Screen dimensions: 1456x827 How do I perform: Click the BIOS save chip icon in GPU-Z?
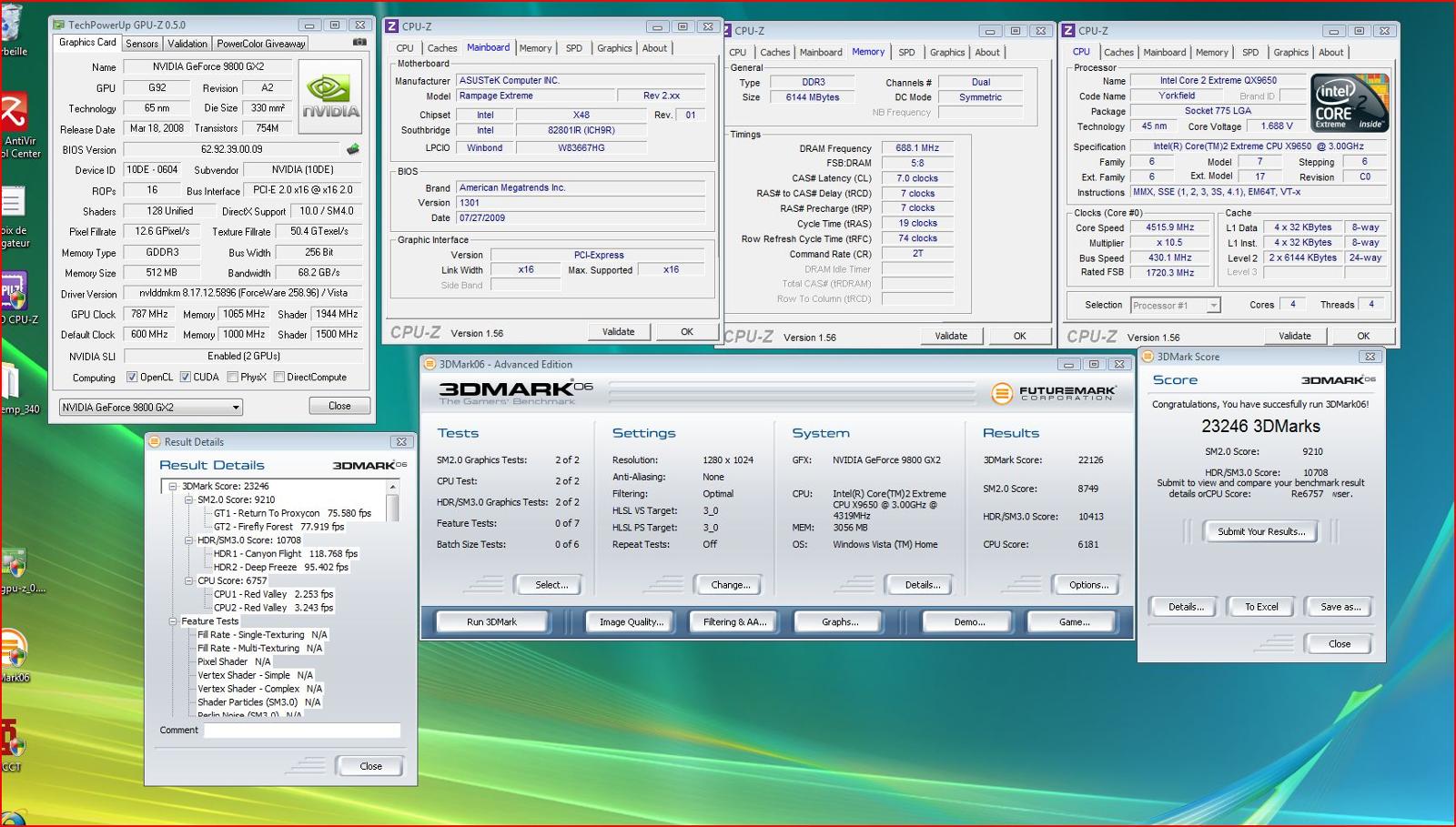pyautogui.click(x=353, y=149)
